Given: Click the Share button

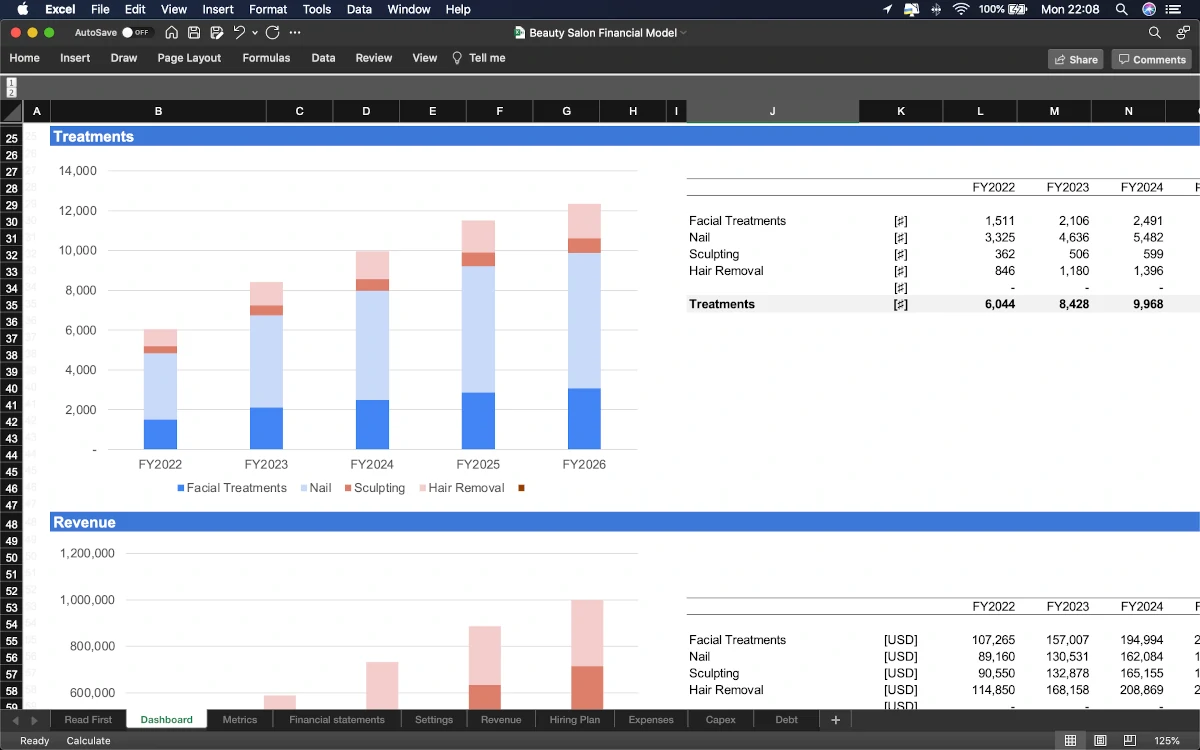Looking at the screenshot, I should [1075, 59].
